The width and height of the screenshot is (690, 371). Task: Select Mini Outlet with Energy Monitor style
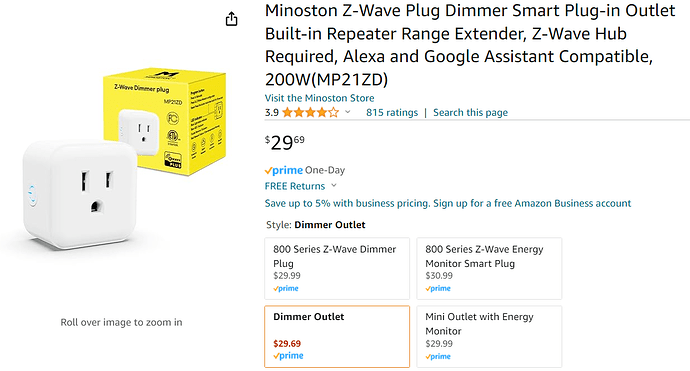(489, 337)
